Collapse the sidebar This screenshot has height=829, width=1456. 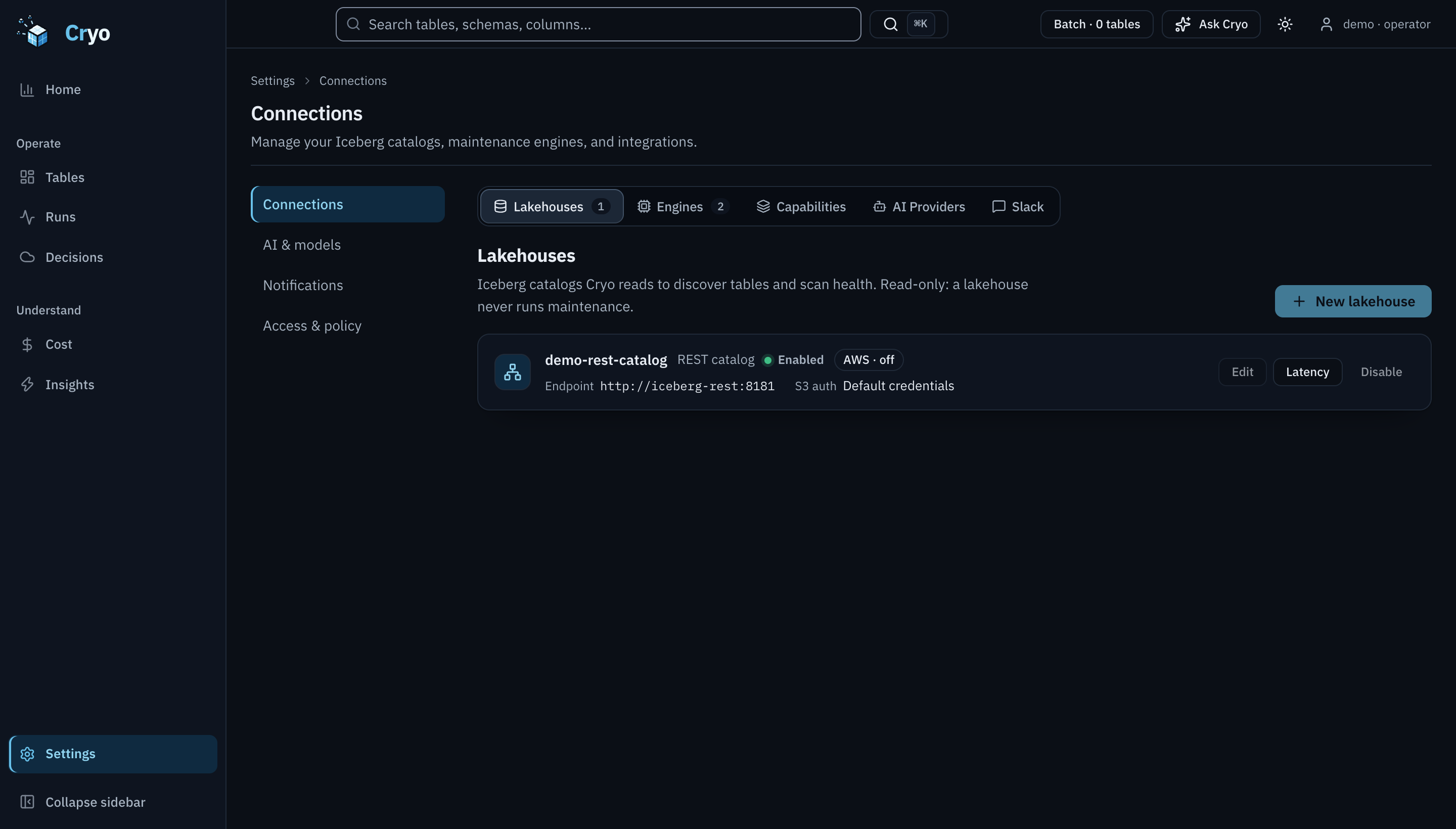[113, 802]
